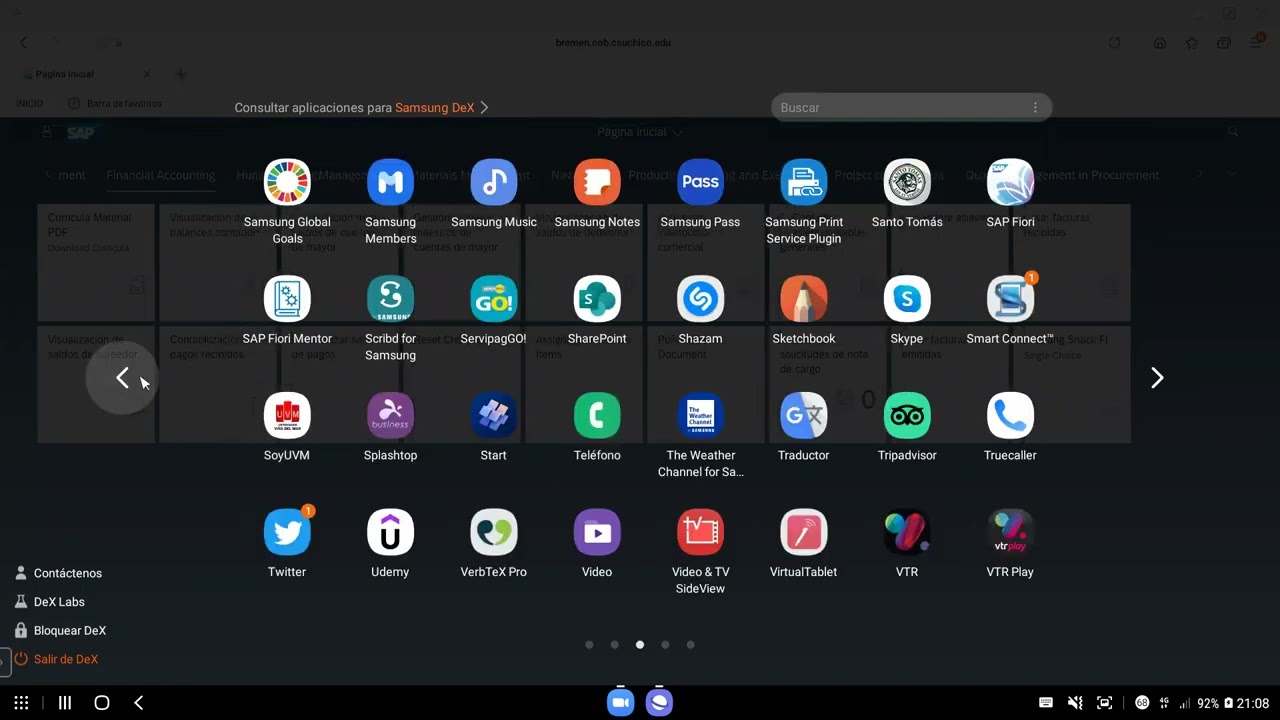Image resolution: width=1280 pixels, height=720 pixels.
Task: Open search field more options dots
Action: coord(1035,107)
